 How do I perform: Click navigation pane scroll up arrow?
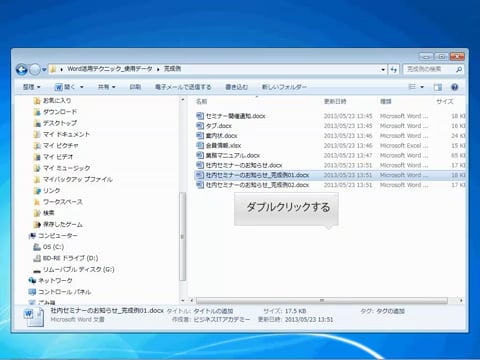[182, 100]
